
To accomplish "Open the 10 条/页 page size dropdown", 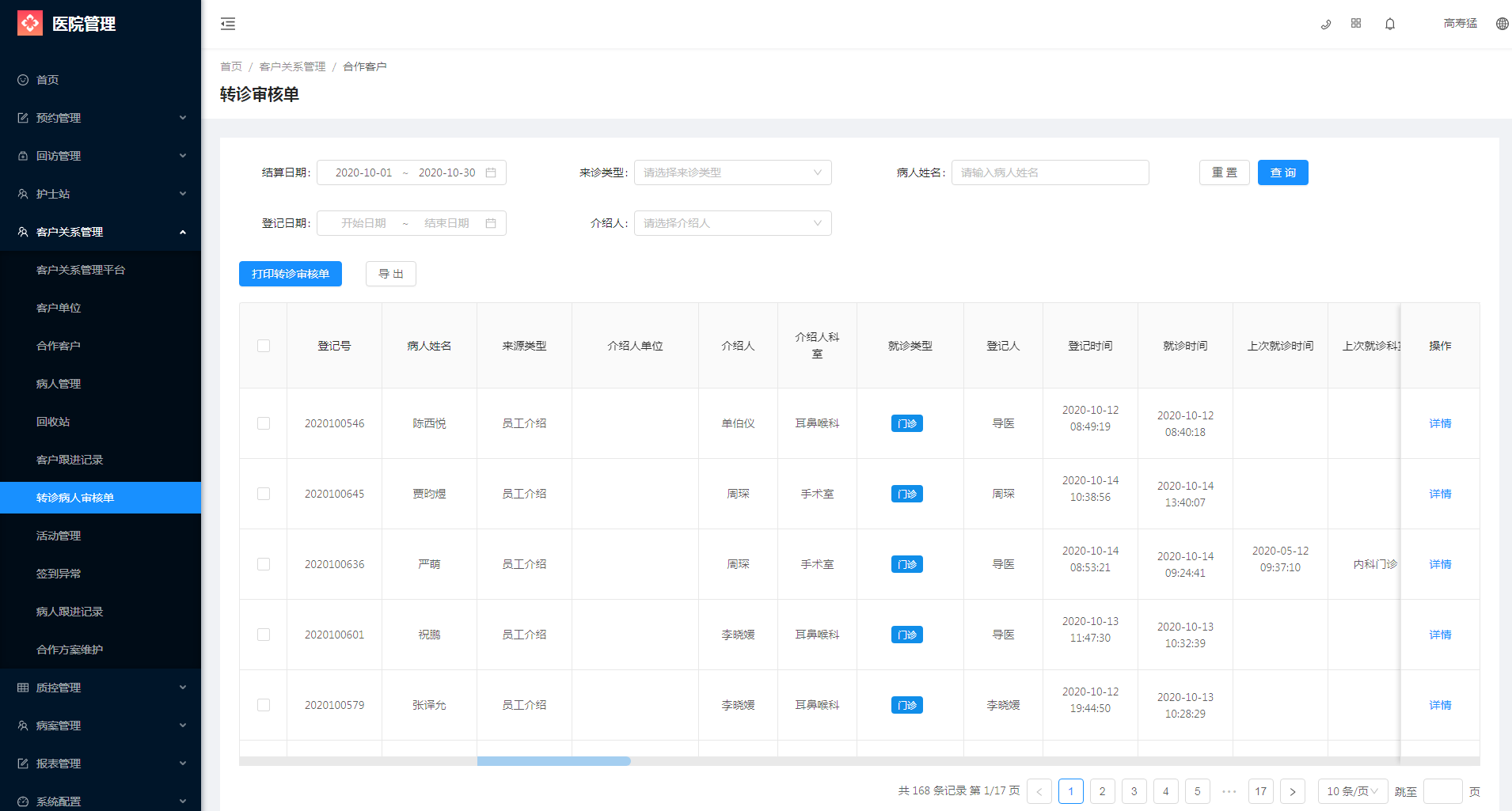I will [1353, 791].
